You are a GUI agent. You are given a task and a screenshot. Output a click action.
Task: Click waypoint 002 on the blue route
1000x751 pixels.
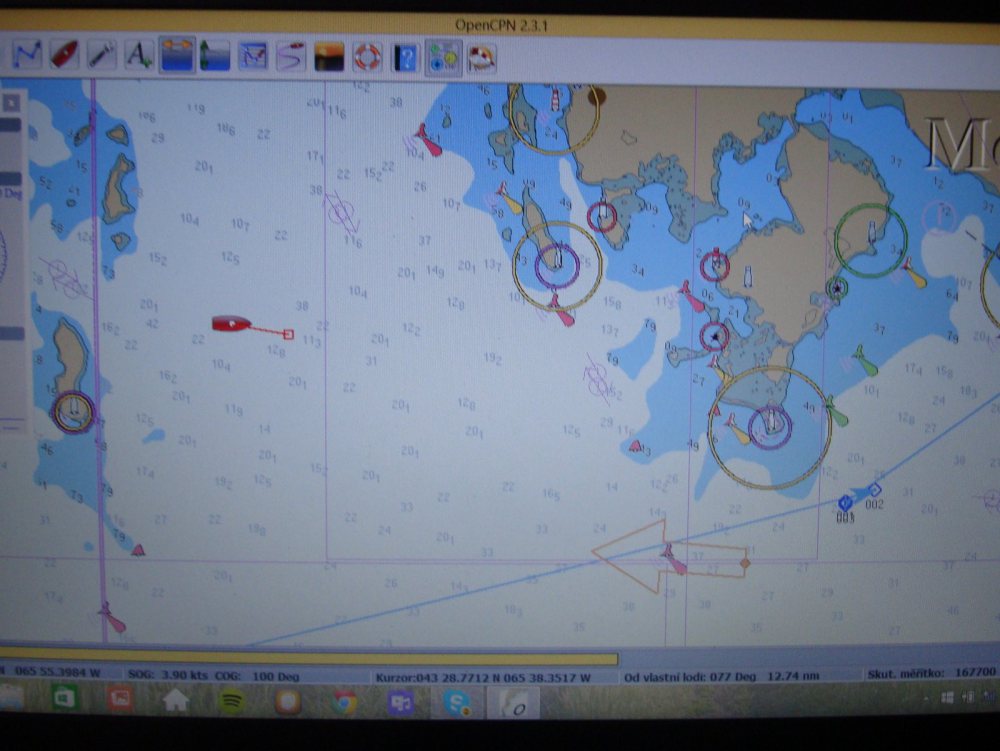tap(874, 490)
